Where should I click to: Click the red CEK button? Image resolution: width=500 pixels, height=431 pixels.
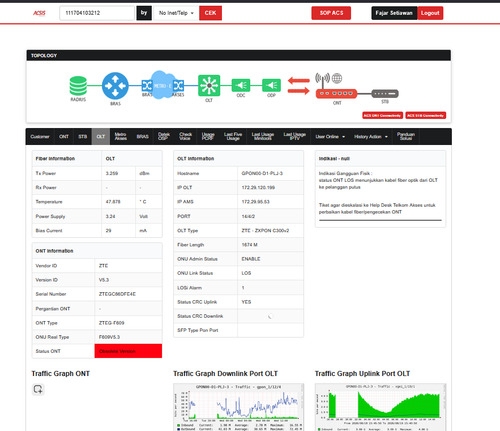(210, 13)
